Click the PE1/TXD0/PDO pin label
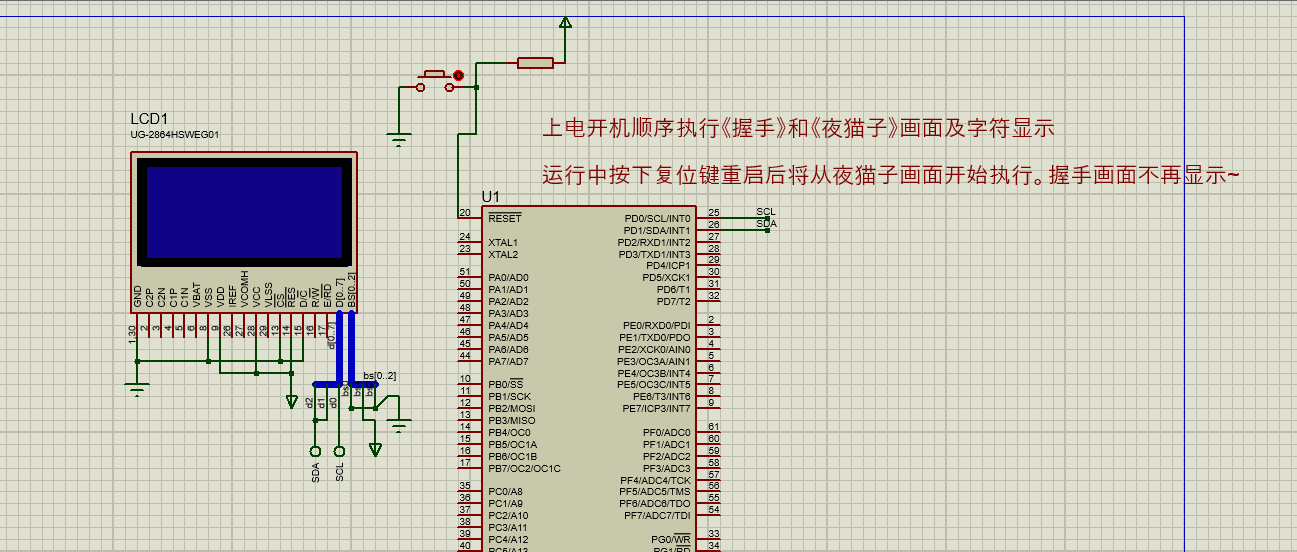 click(x=656, y=337)
